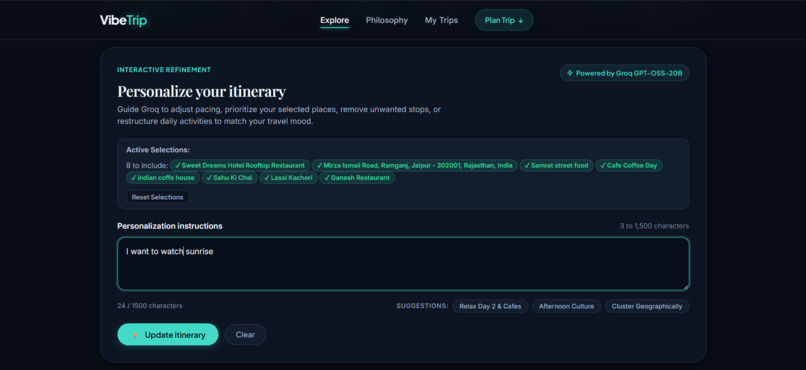Viewport: 806px width, 370px height.
Task: Open the Plan Trip dropdown button
Action: (x=504, y=21)
